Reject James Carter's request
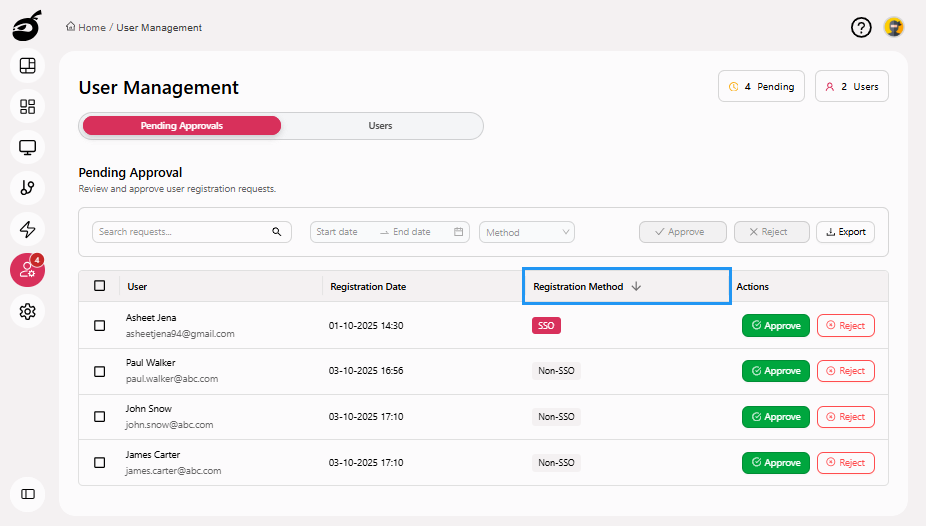The height and width of the screenshot is (526, 926). click(846, 463)
